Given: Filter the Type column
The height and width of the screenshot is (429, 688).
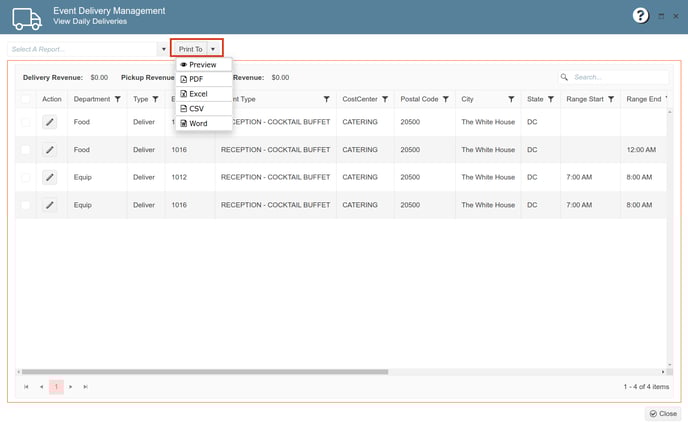Looking at the screenshot, I should click(155, 99).
